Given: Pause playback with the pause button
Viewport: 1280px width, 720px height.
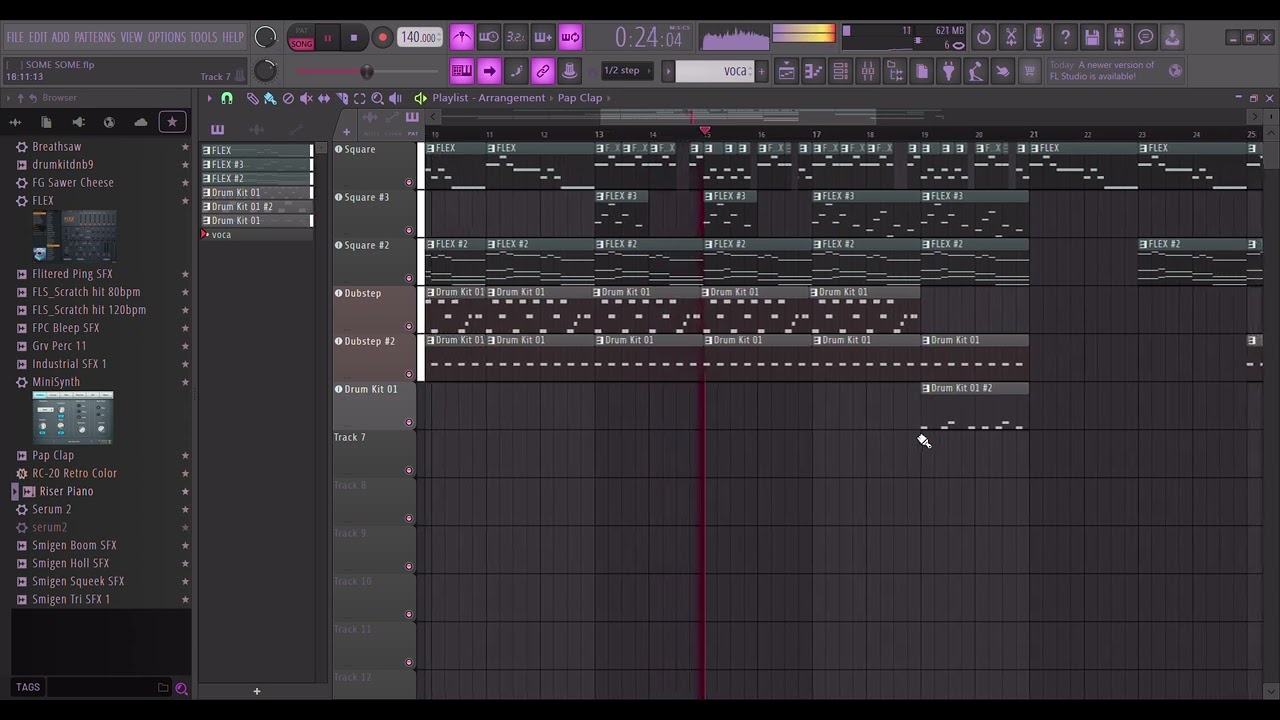Looking at the screenshot, I should [327, 38].
